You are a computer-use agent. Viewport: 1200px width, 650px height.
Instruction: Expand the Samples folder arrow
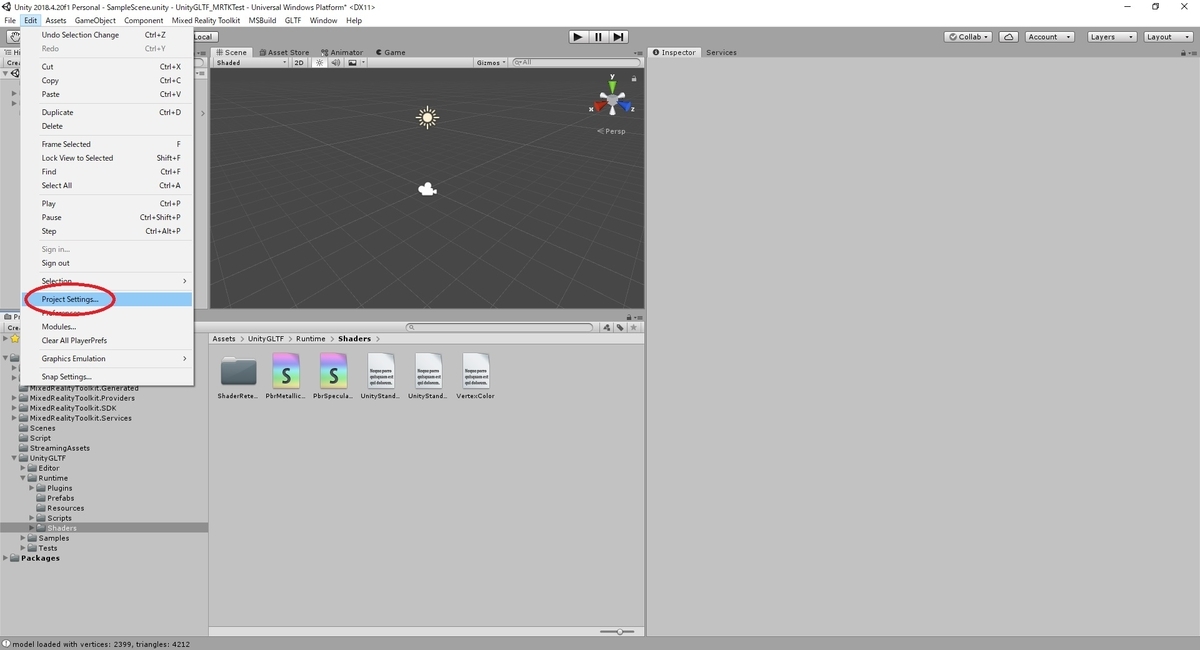coord(24,538)
